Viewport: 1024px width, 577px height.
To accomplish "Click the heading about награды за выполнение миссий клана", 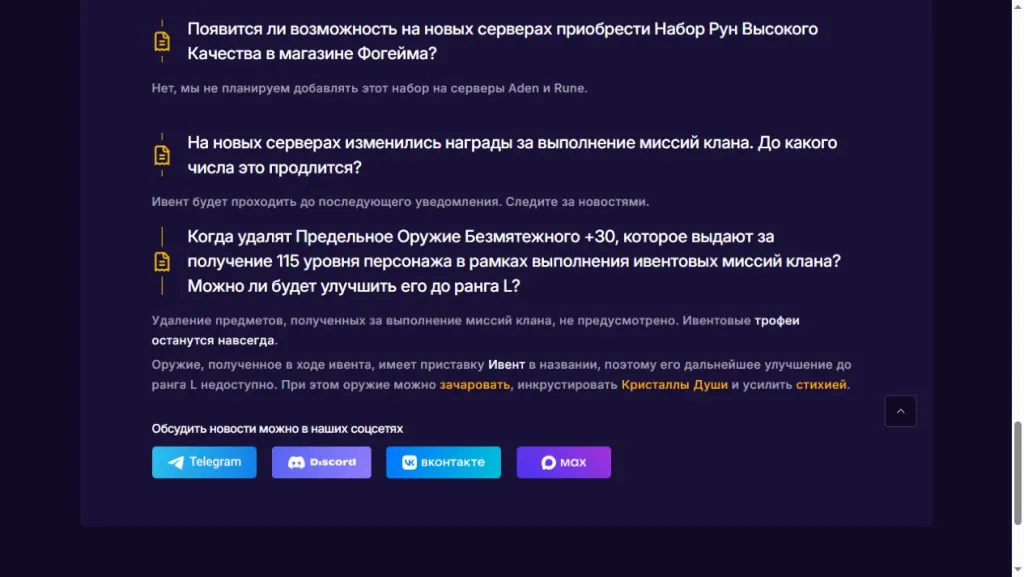I will [x=512, y=155].
